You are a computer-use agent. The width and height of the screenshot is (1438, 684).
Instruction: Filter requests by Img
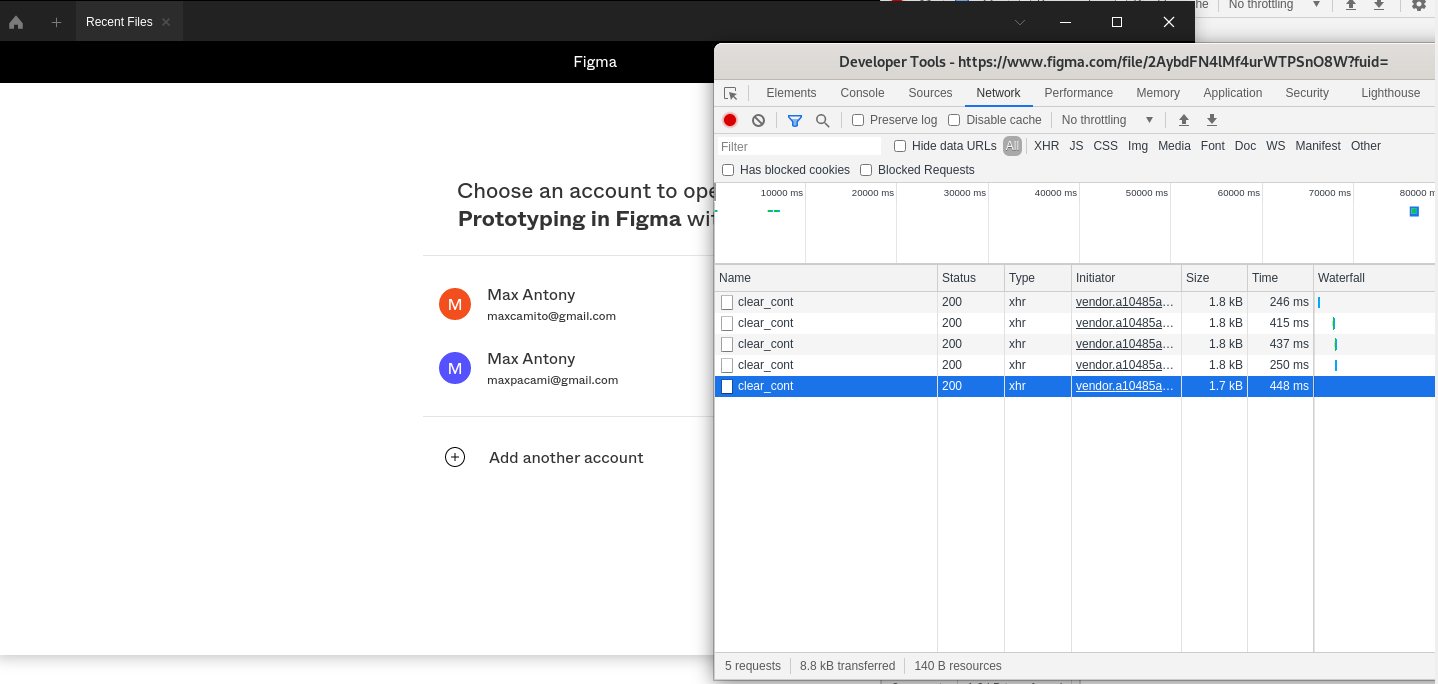coord(1138,146)
